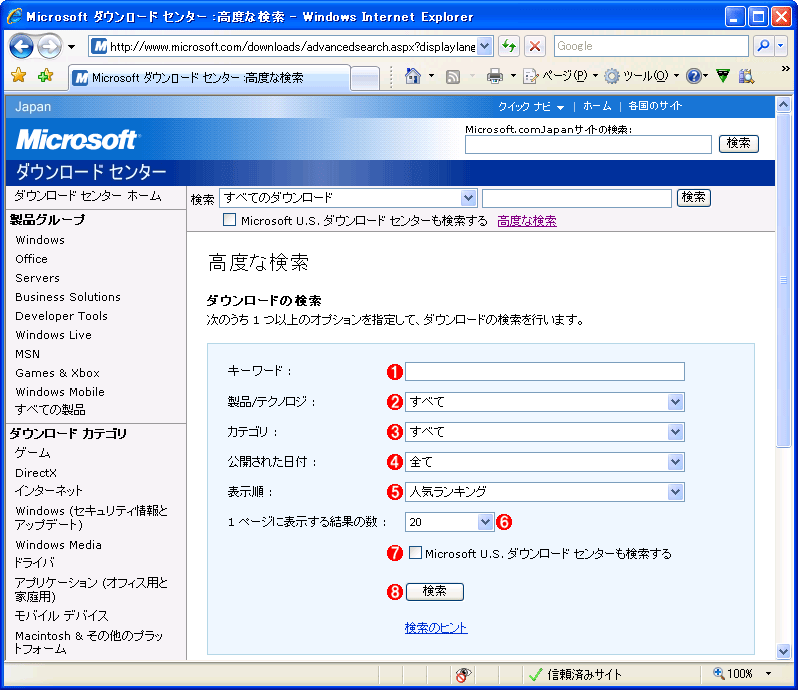798x690 pixels.
Task: Open ダウンロード センター ホーム in sidebar
Action: [x=88, y=196]
